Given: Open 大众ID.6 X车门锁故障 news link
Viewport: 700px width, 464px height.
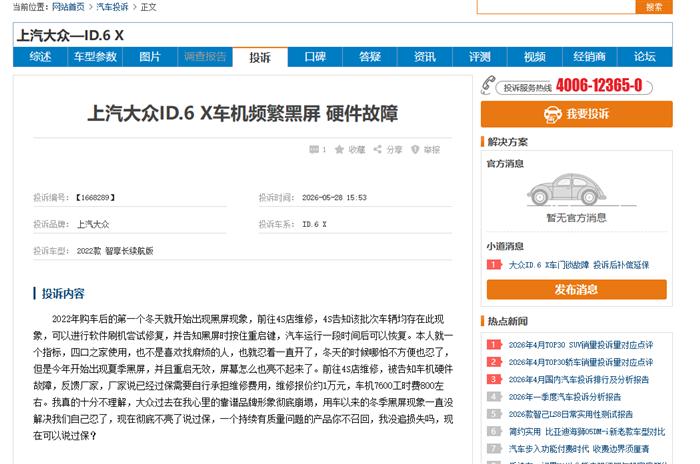Looking at the screenshot, I should pyautogui.click(x=579, y=265).
